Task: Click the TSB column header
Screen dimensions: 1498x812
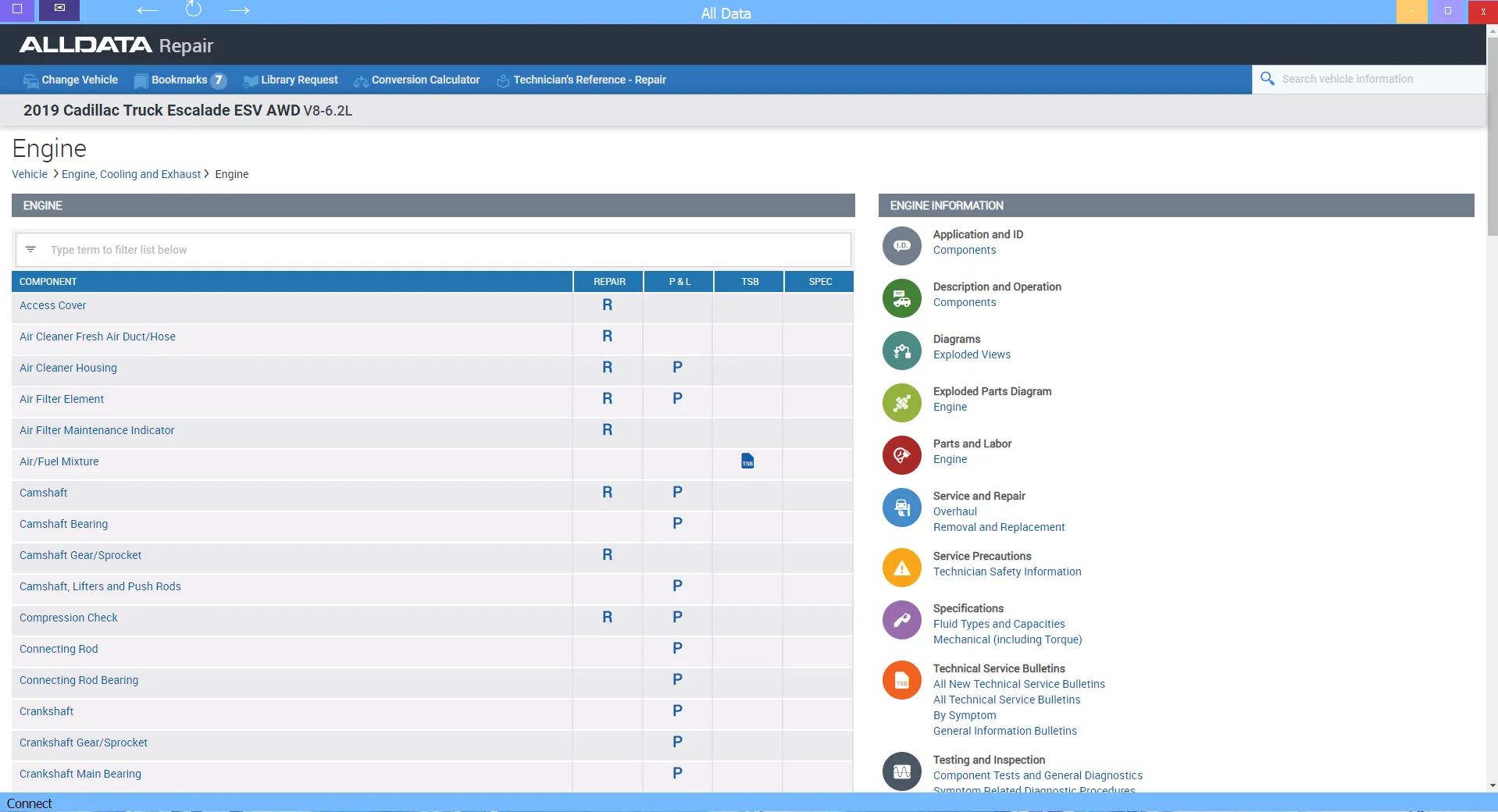Action: click(x=750, y=282)
